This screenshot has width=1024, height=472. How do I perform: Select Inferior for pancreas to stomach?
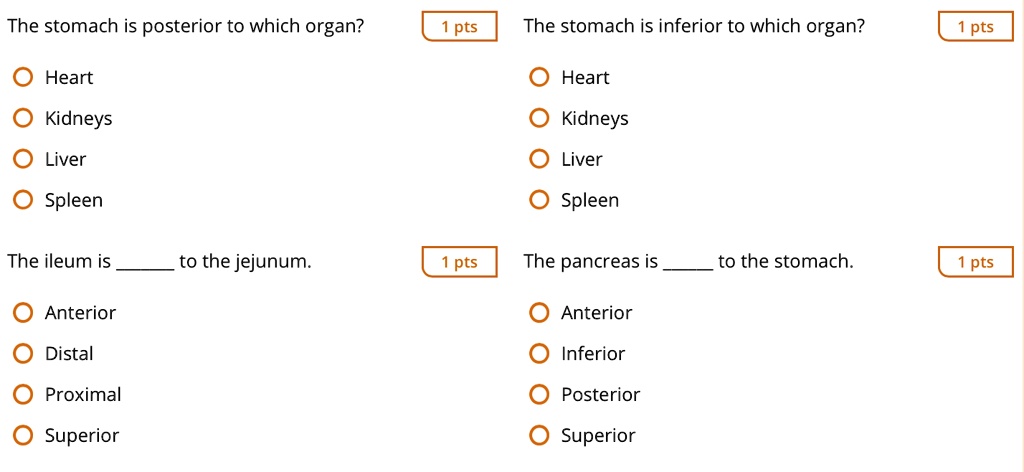pyautogui.click(x=539, y=354)
